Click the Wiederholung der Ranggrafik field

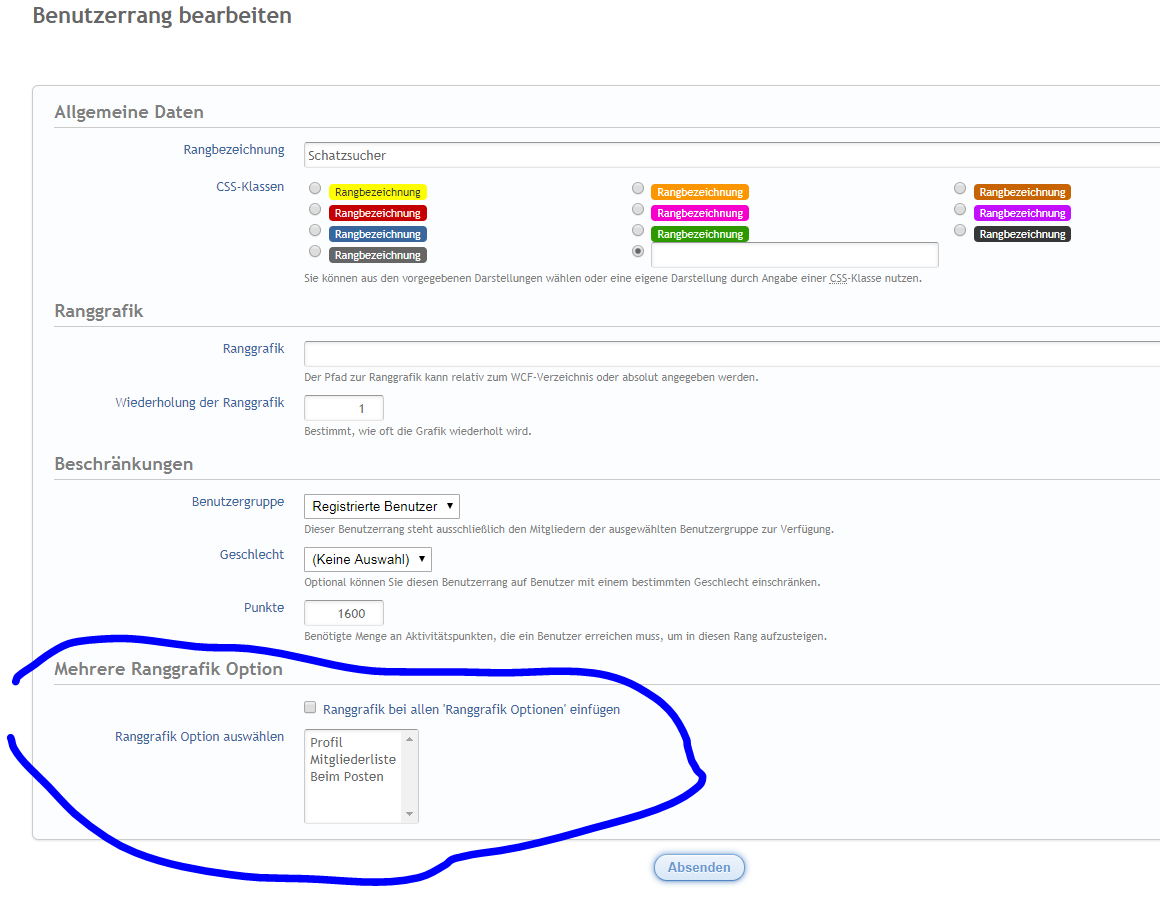pyautogui.click(x=343, y=408)
